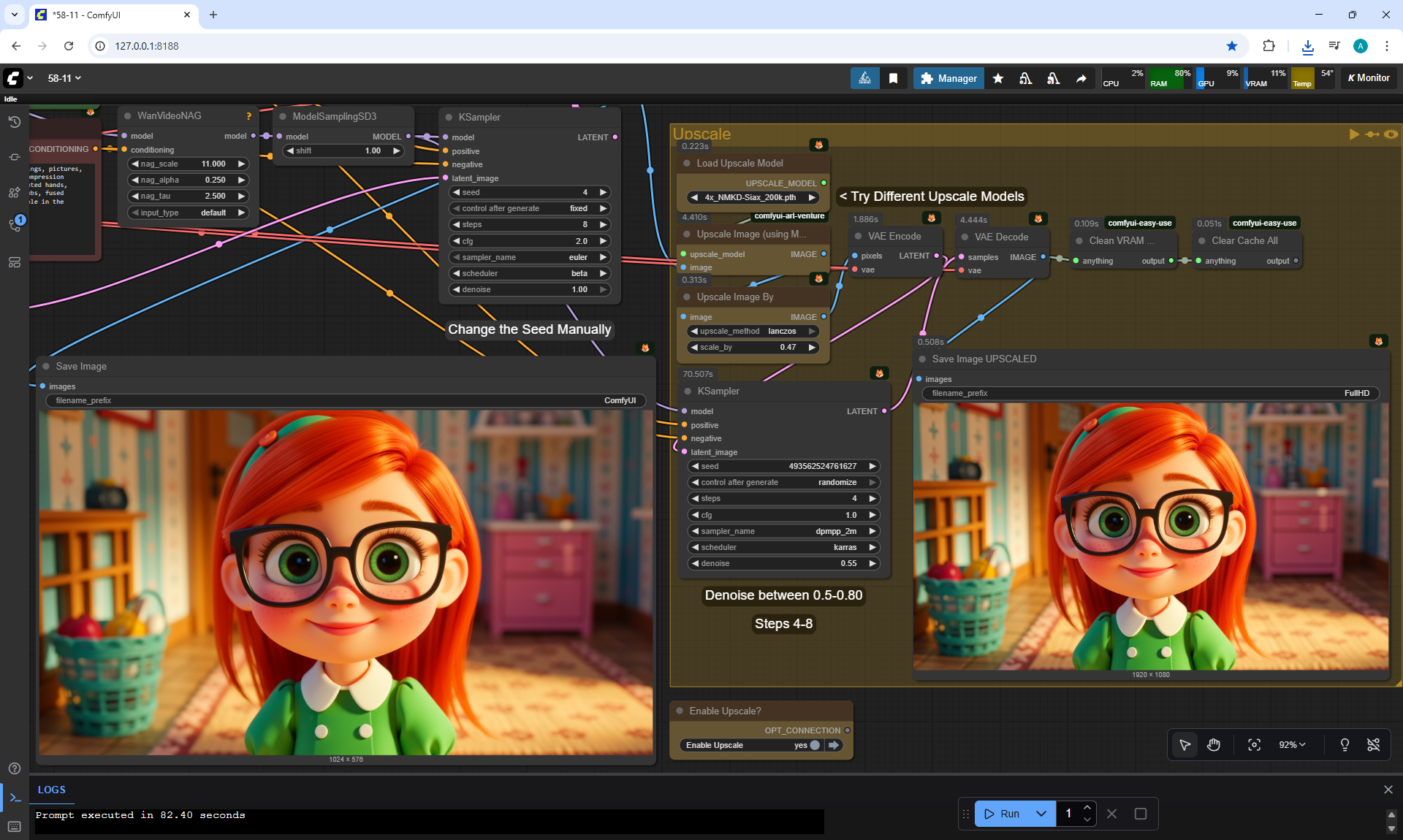Click the fit view icon

click(1254, 744)
